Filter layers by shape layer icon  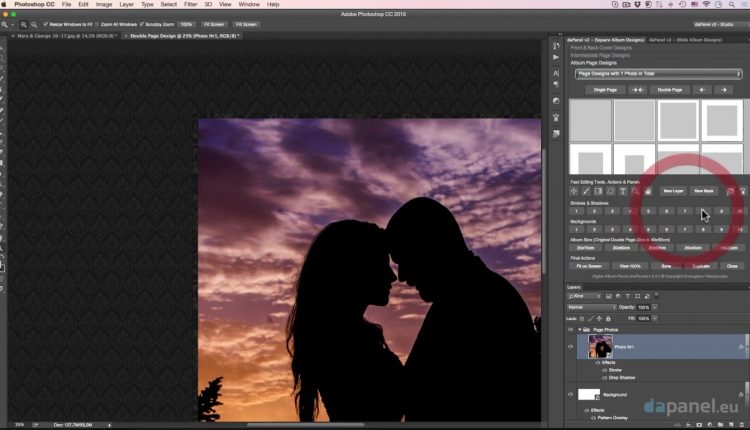pyautogui.click(x=637, y=297)
